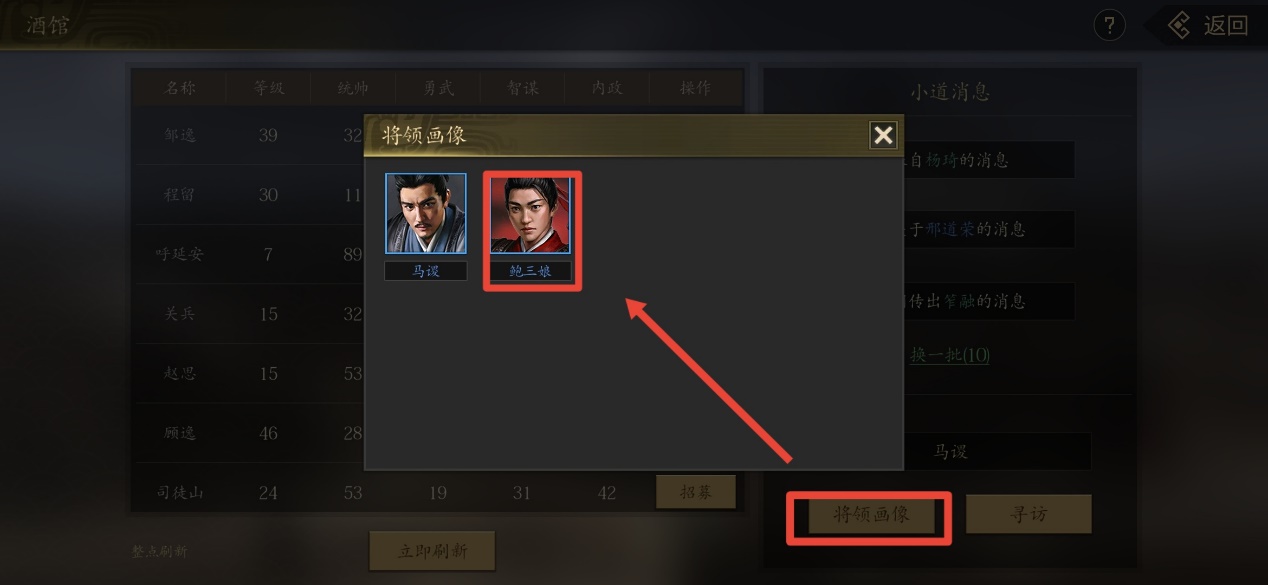1268x585 pixels.
Task: Select the 鲍三娘 general portrait
Action: [x=531, y=214]
